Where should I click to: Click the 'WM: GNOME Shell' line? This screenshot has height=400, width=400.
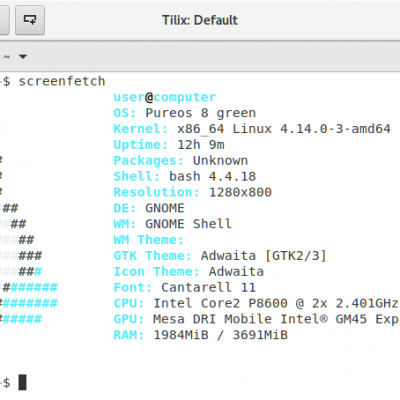click(x=173, y=224)
